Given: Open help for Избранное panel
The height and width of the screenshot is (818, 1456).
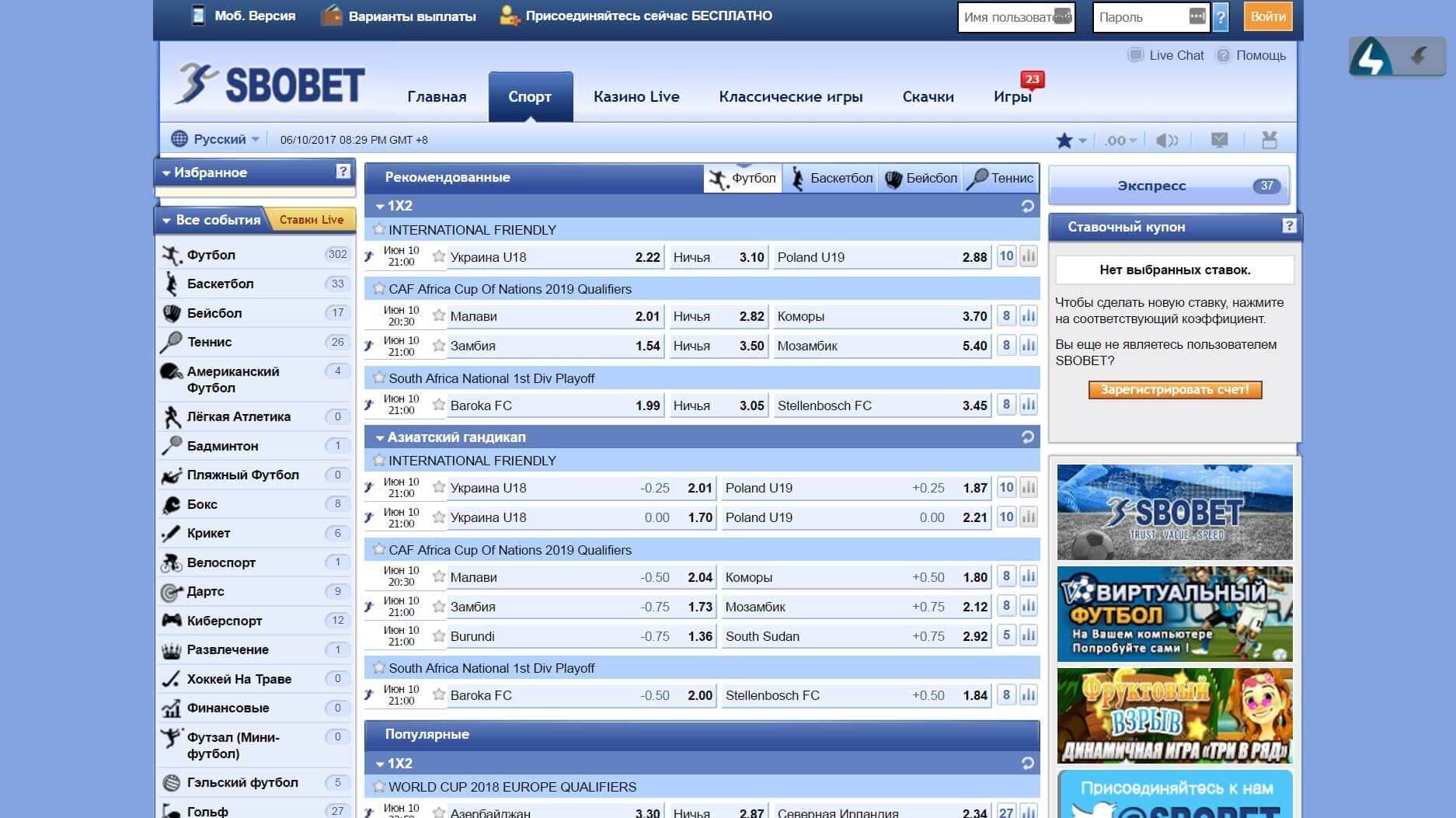Looking at the screenshot, I should [x=343, y=172].
